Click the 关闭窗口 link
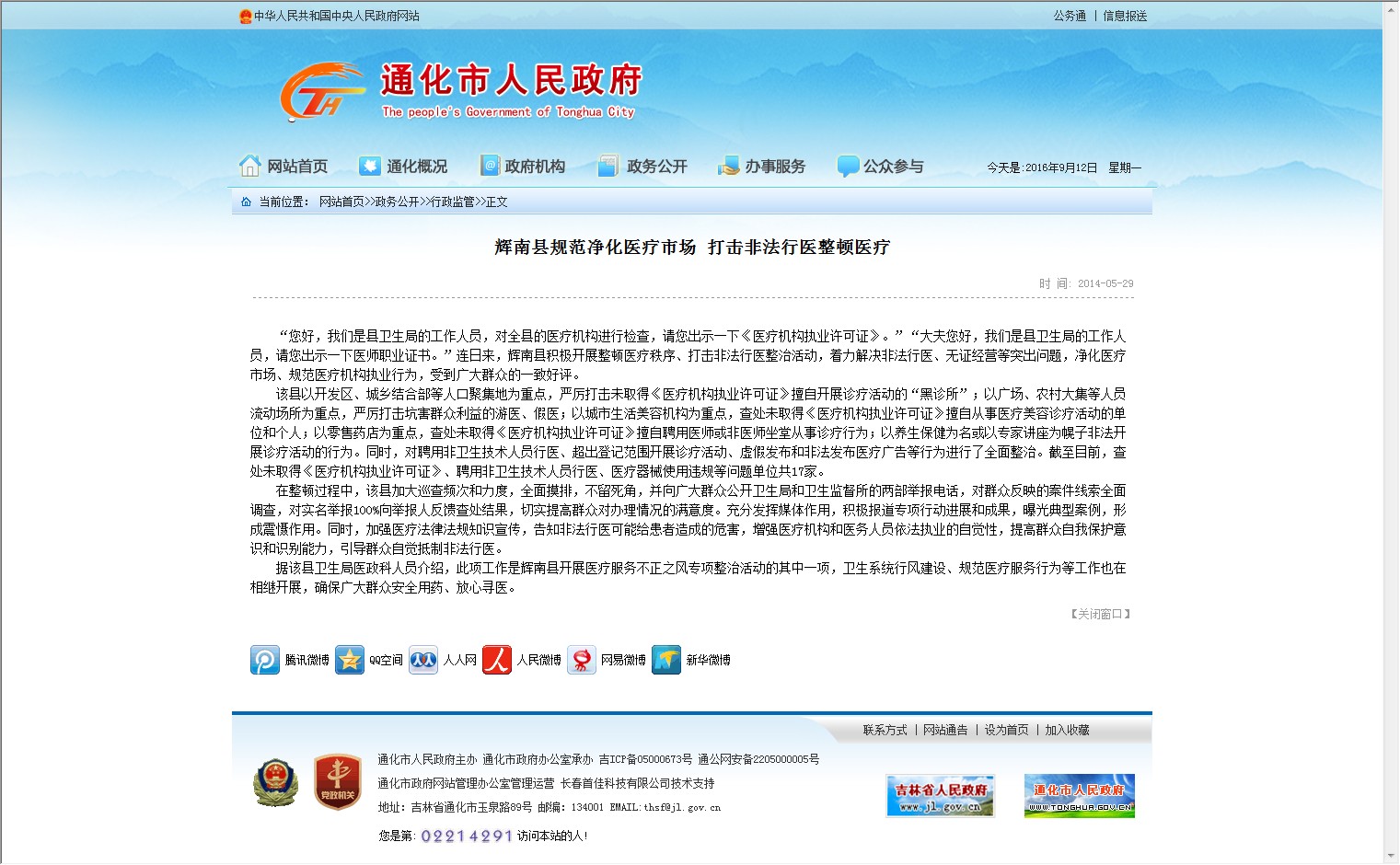Screen dimensions: 1400x865 click(x=1100, y=614)
